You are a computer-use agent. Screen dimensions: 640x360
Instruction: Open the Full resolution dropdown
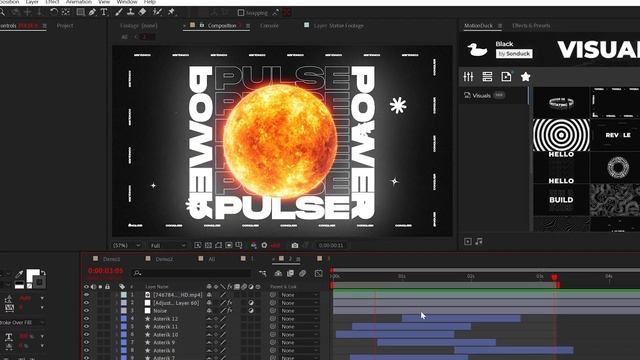pyautogui.click(x=168, y=245)
